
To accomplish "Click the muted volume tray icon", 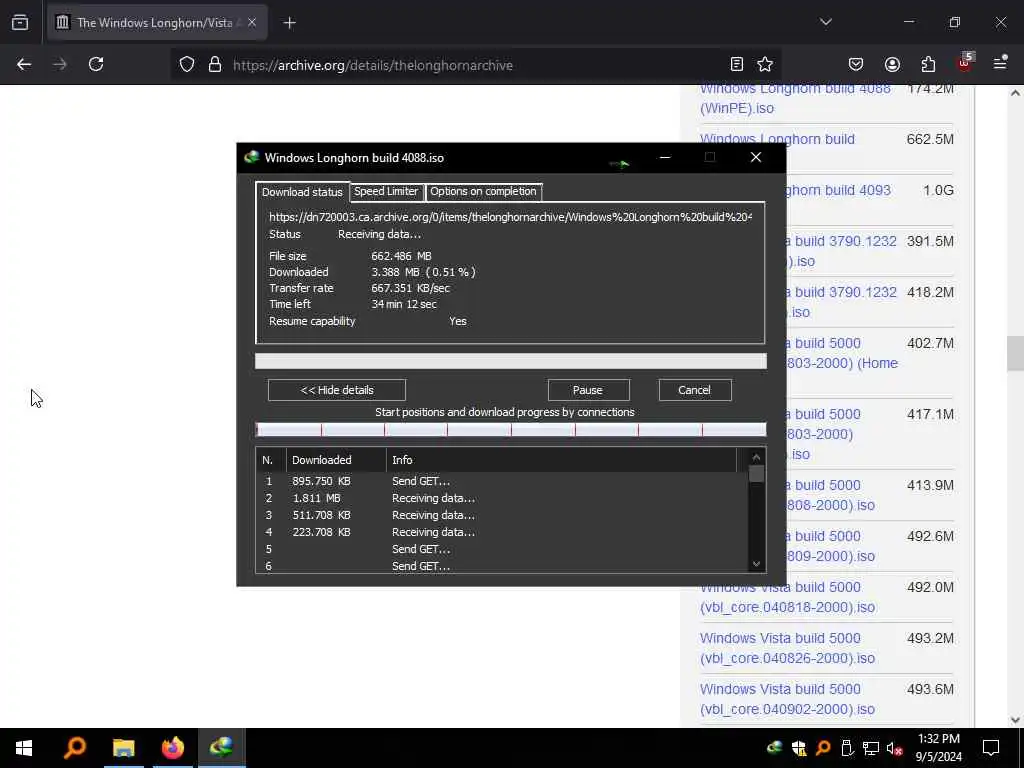I will point(894,748).
